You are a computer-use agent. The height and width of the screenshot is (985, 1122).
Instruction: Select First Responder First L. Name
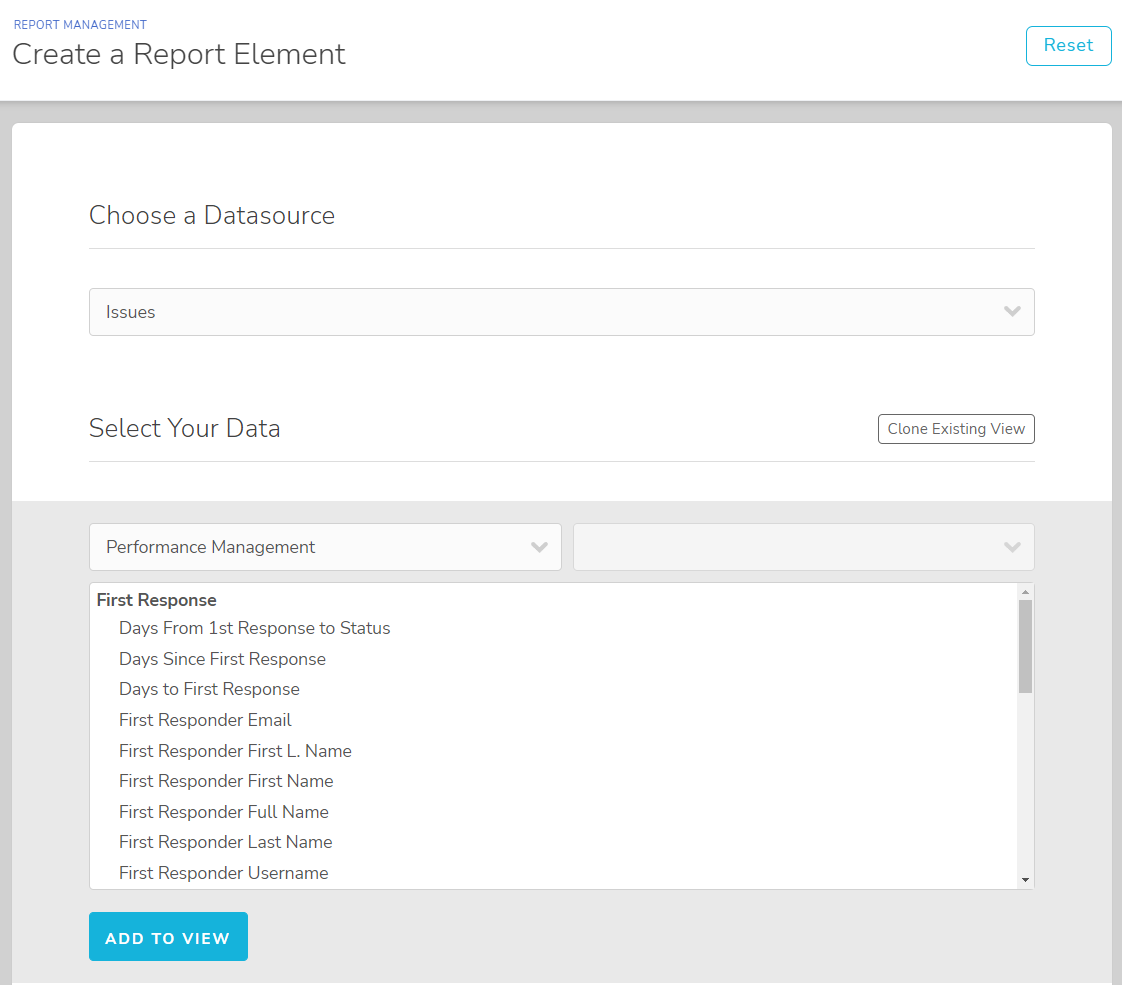pyautogui.click(x=235, y=750)
